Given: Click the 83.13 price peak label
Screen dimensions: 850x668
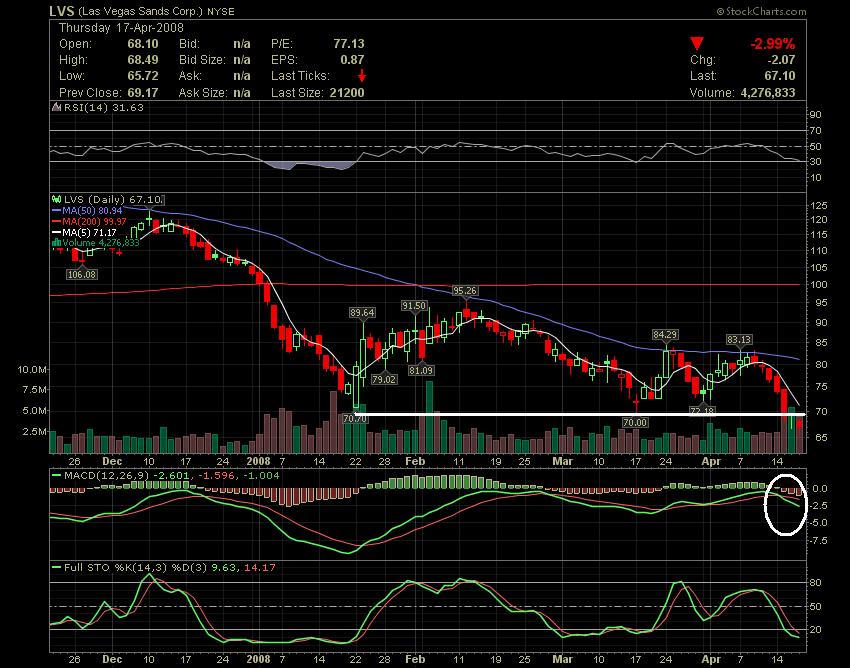Looking at the screenshot, I should pyautogui.click(x=739, y=339).
